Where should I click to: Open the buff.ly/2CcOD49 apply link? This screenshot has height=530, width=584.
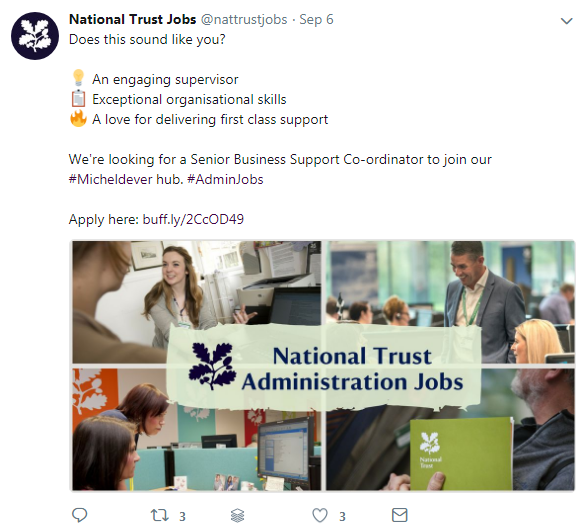point(193,219)
